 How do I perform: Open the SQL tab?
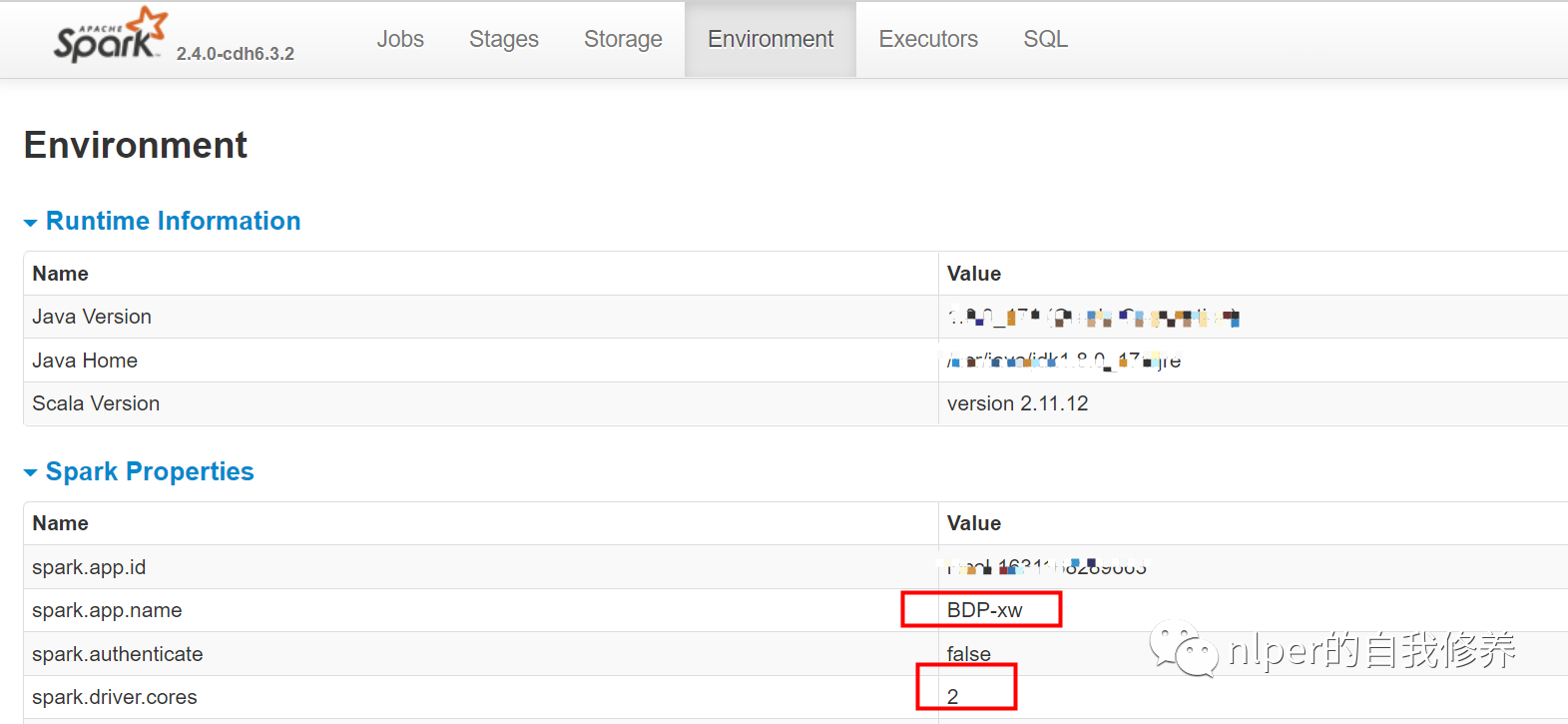pos(1045,39)
